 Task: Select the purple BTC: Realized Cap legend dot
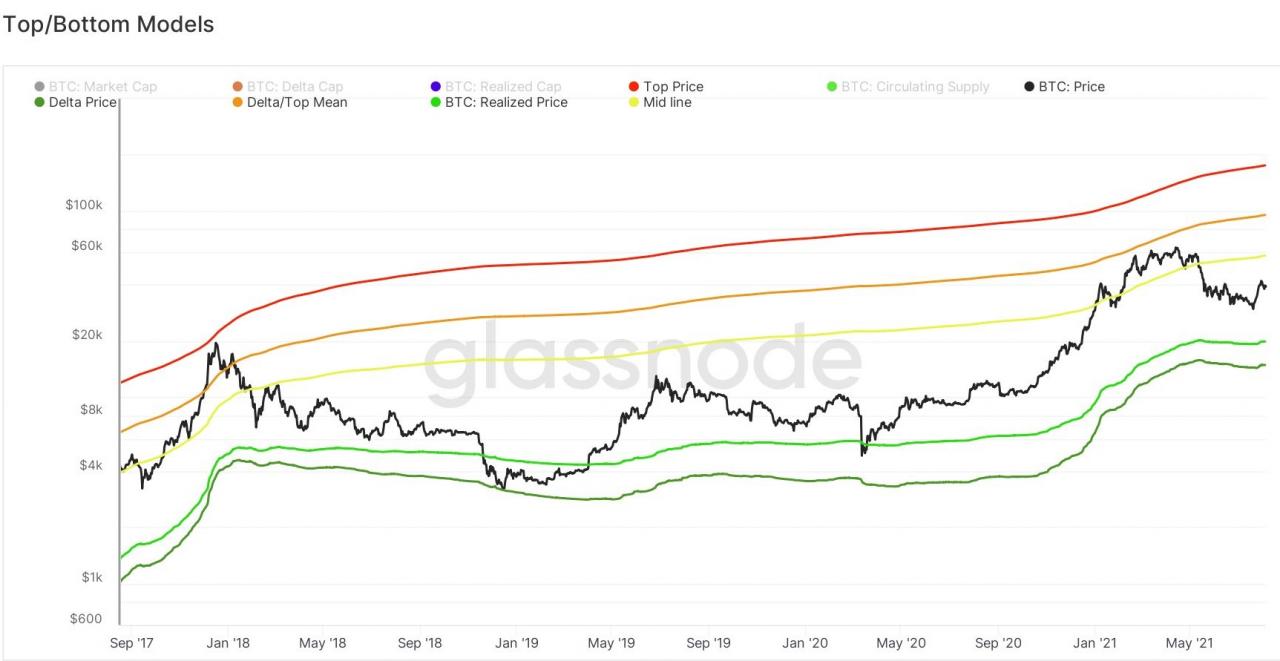pyautogui.click(x=436, y=87)
